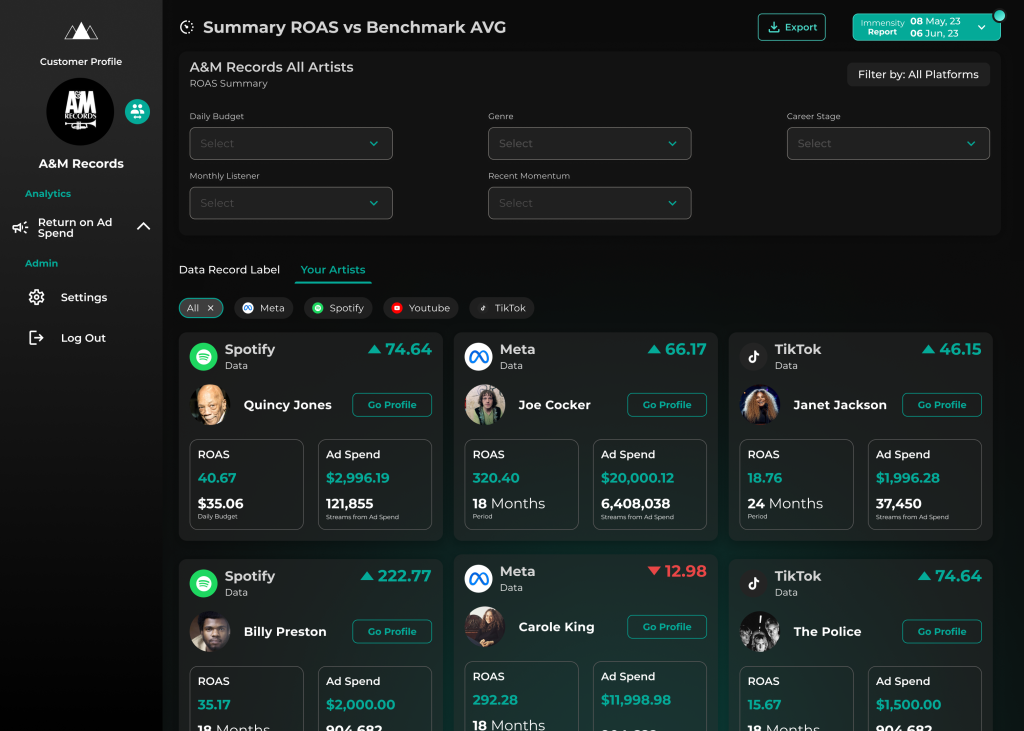Click TikTok logo on Janet Jackson card

click(x=754, y=357)
